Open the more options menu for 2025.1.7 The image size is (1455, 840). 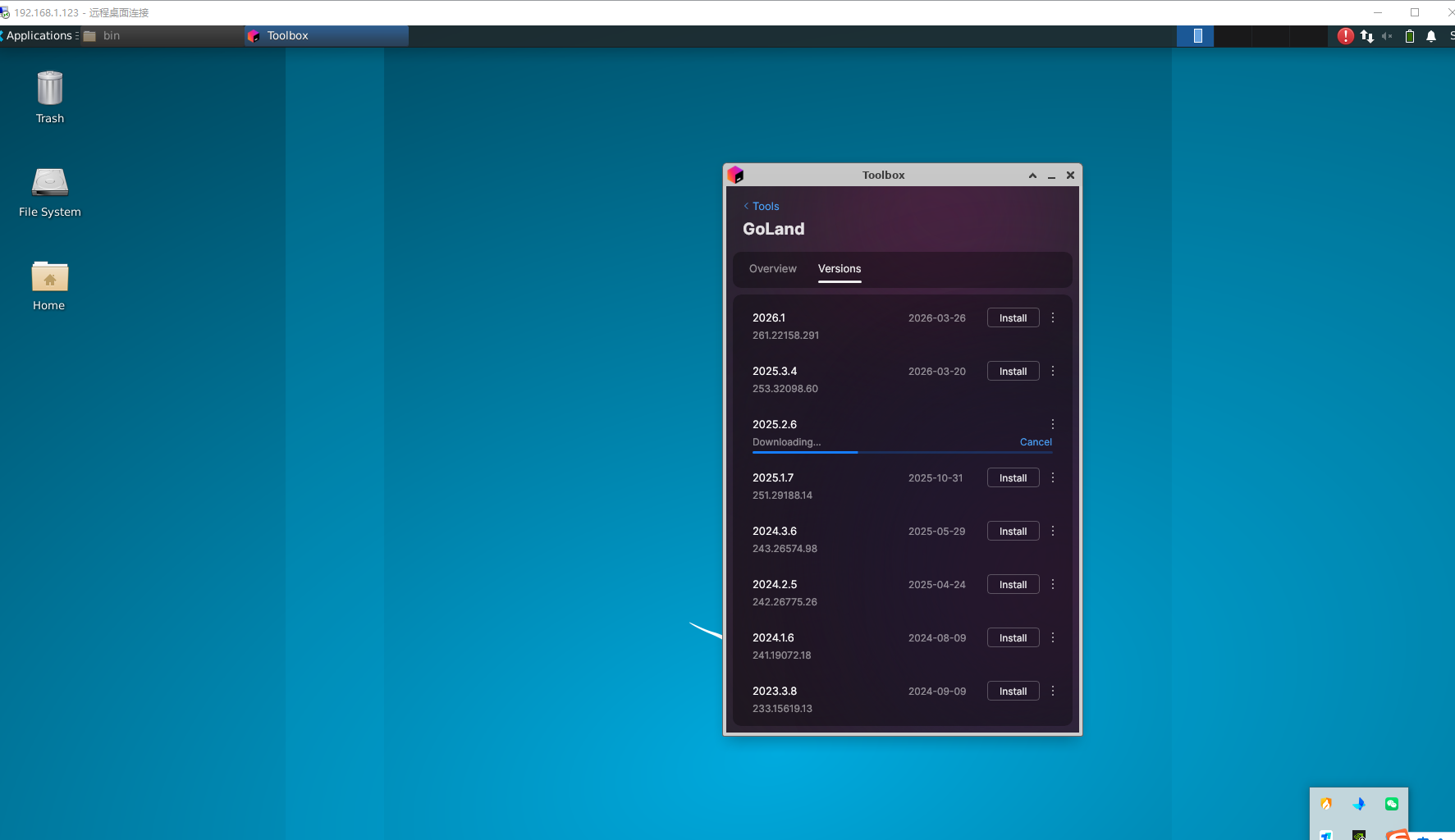[x=1053, y=477]
